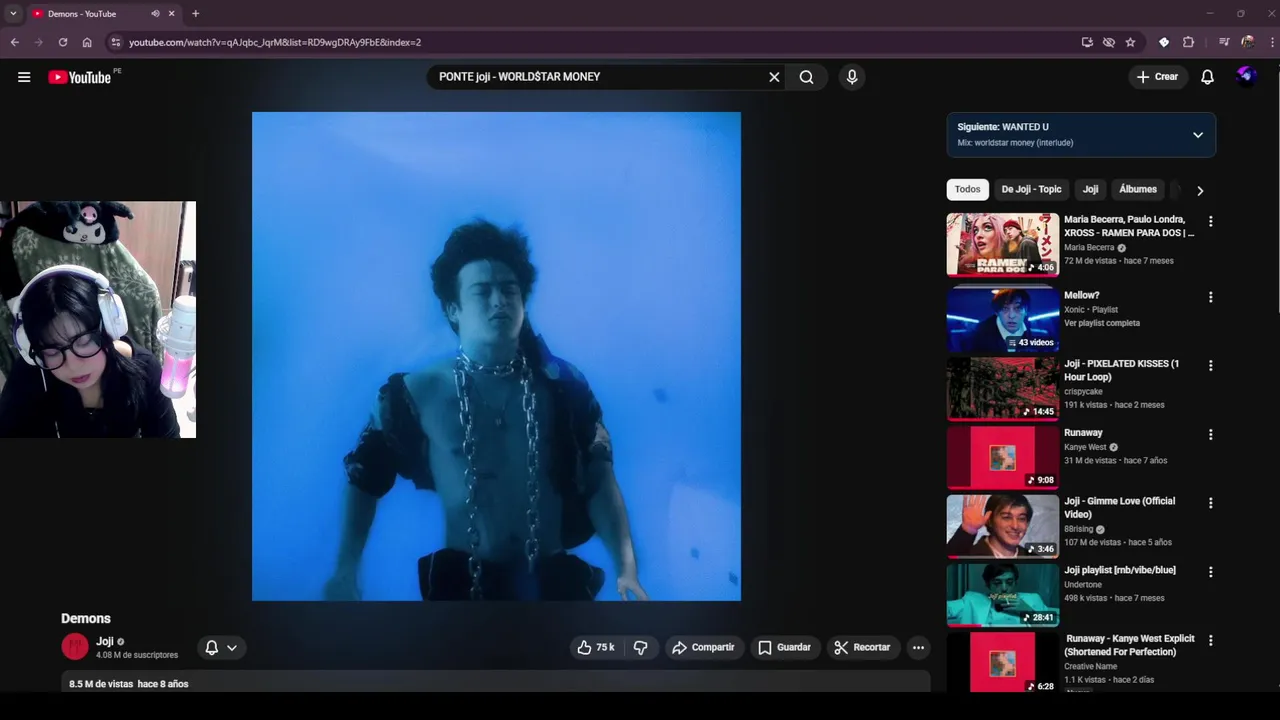
Task: Click the 8.5 M de vistas description box
Action: (496, 682)
